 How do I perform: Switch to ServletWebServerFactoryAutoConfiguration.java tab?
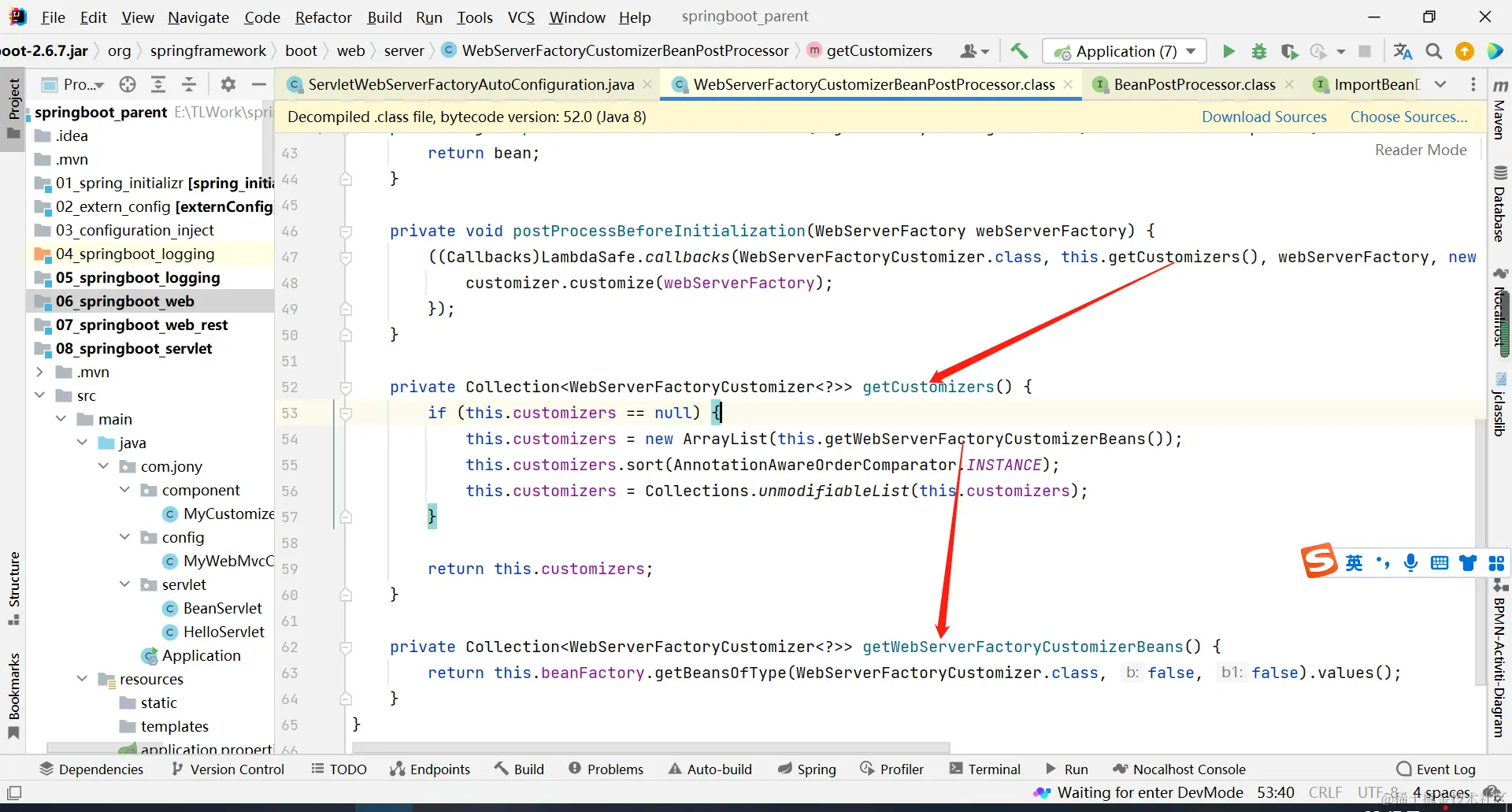click(470, 84)
